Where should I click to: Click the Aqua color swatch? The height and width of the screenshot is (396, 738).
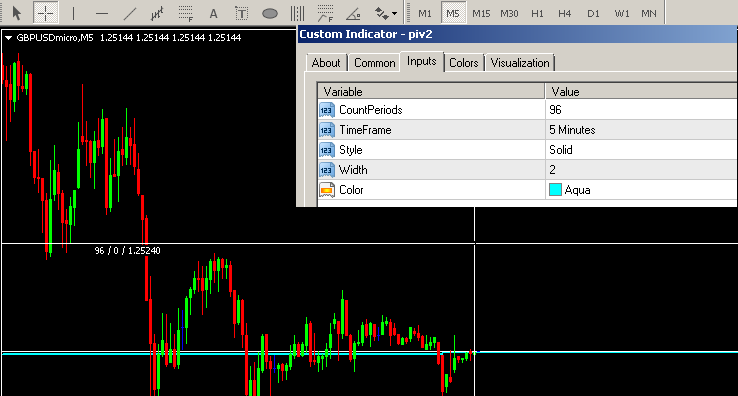click(x=555, y=190)
